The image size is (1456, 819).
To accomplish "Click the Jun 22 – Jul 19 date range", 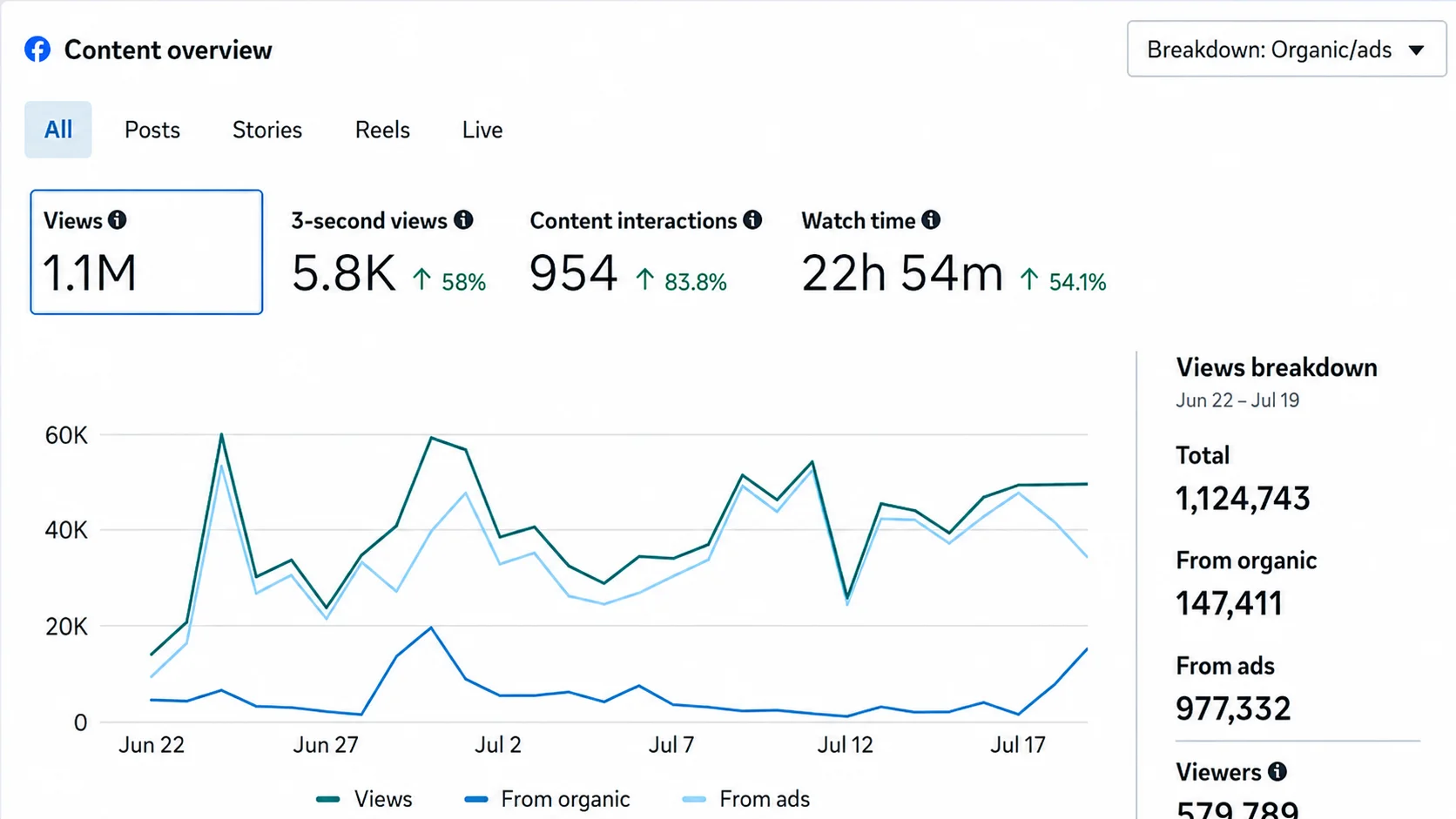I will (x=1237, y=400).
